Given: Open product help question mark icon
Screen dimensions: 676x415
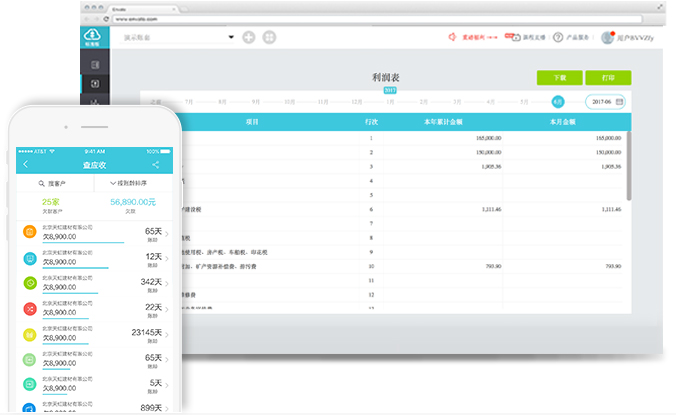Looking at the screenshot, I should pos(559,37).
